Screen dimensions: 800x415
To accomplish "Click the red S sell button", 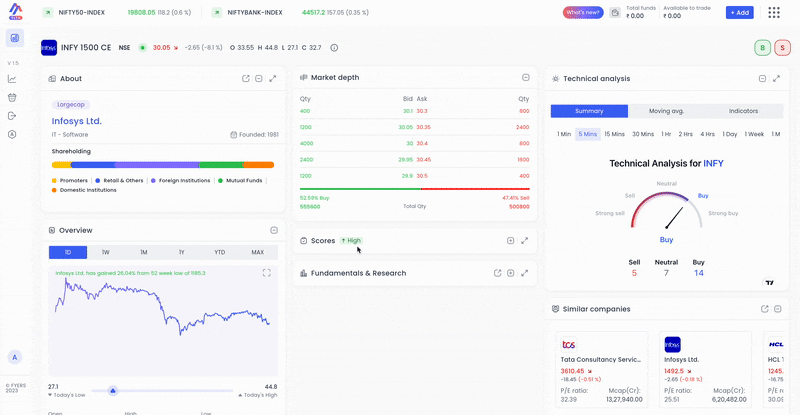I will point(782,47).
